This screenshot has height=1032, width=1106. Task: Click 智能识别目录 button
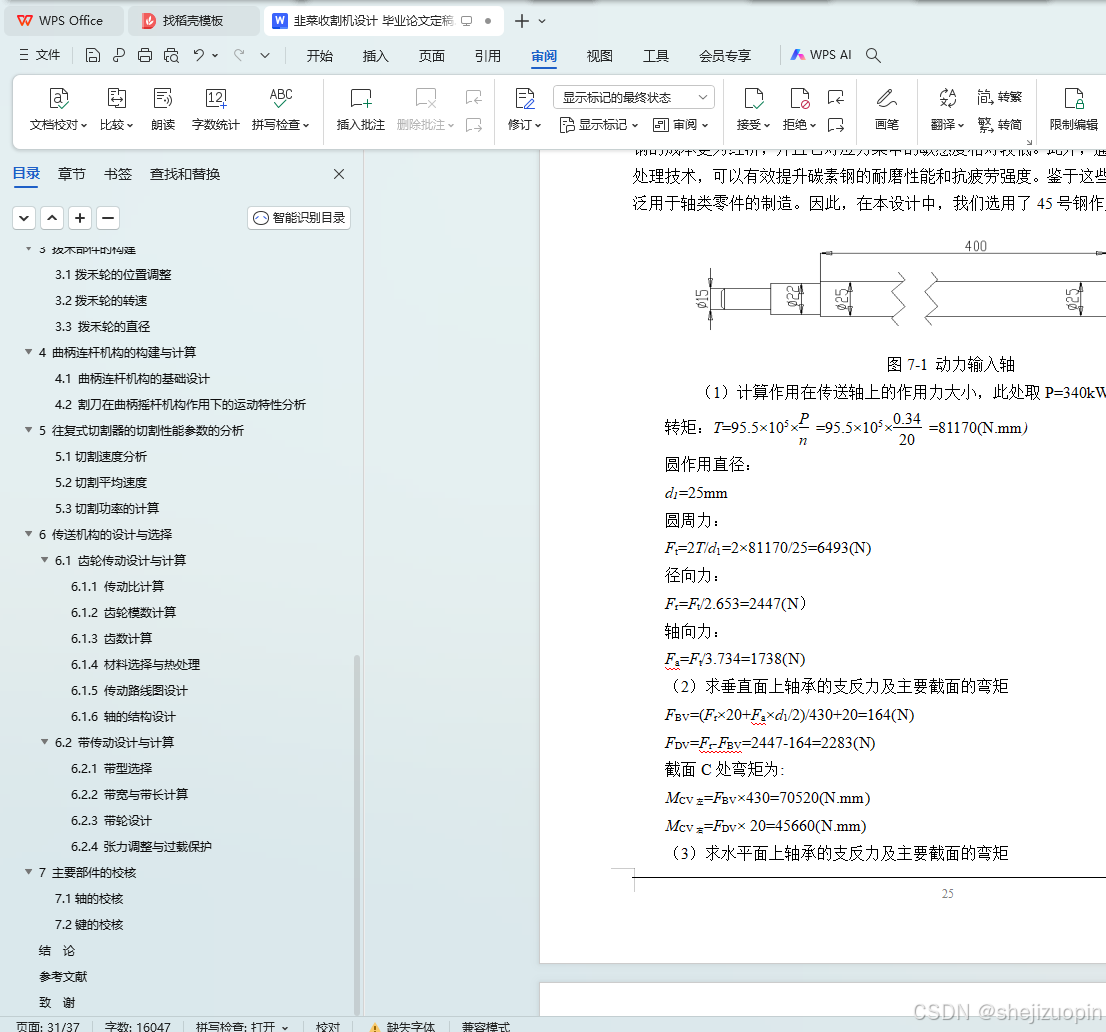[x=299, y=218]
